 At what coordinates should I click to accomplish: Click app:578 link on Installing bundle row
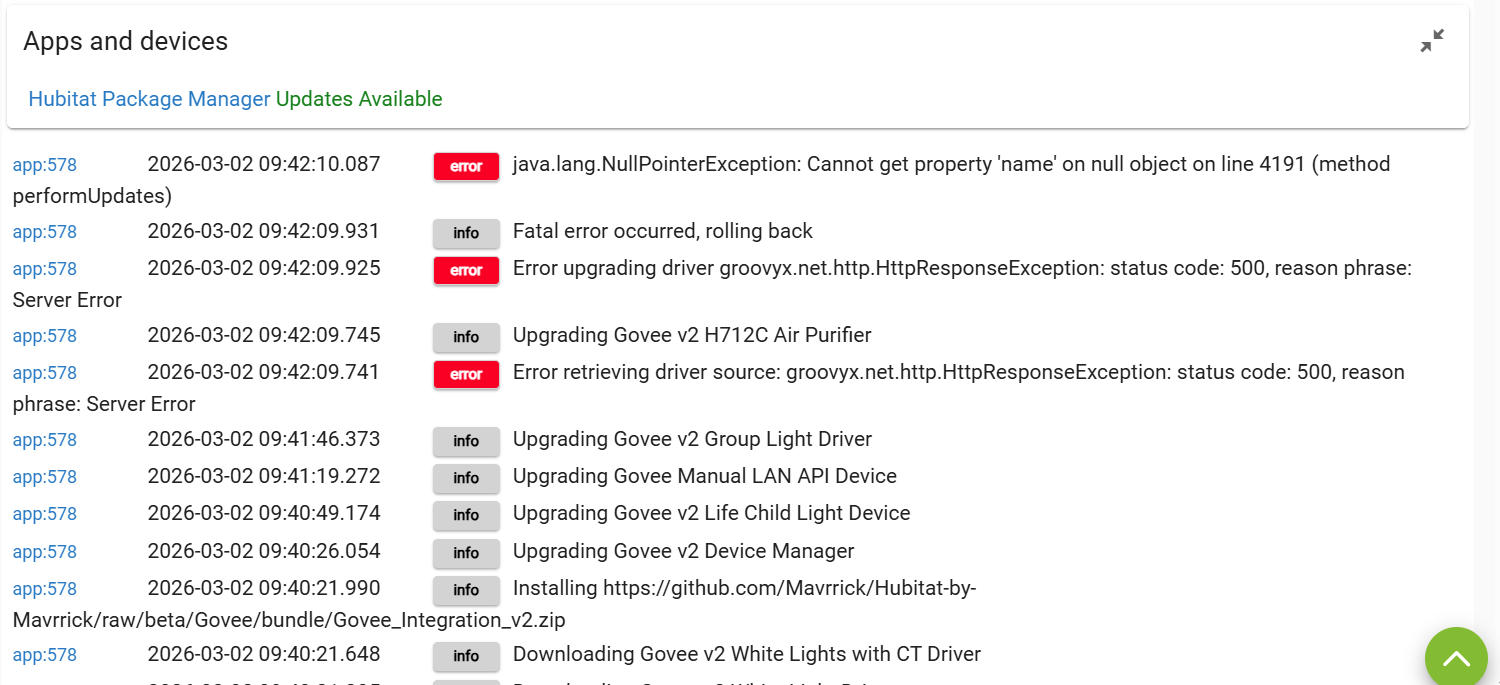click(45, 589)
